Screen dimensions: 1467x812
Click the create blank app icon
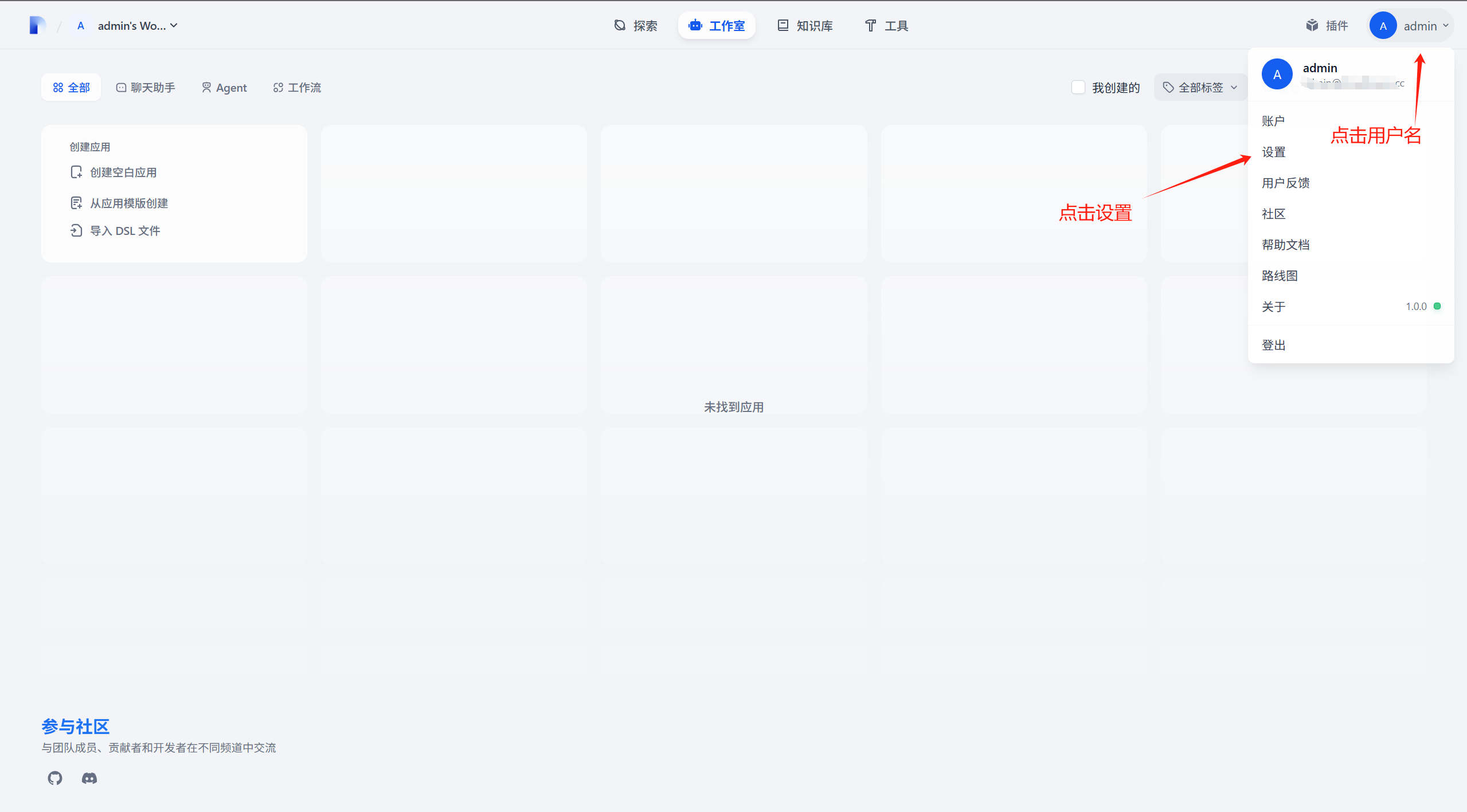[x=76, y=172]
